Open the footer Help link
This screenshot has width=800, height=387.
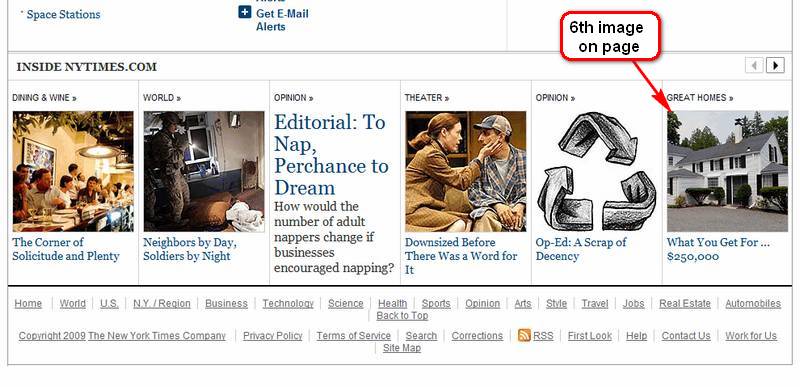click(x=636, y=336)
